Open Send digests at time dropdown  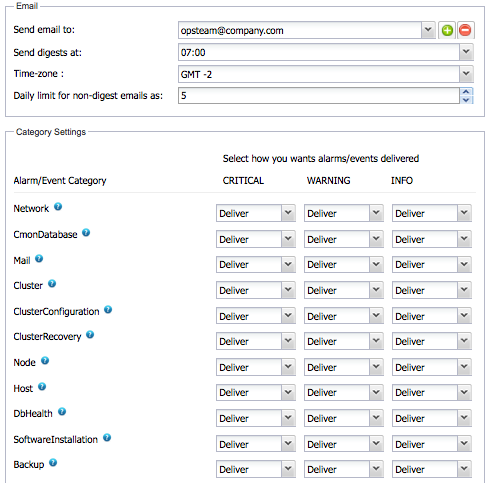[466, 52]
